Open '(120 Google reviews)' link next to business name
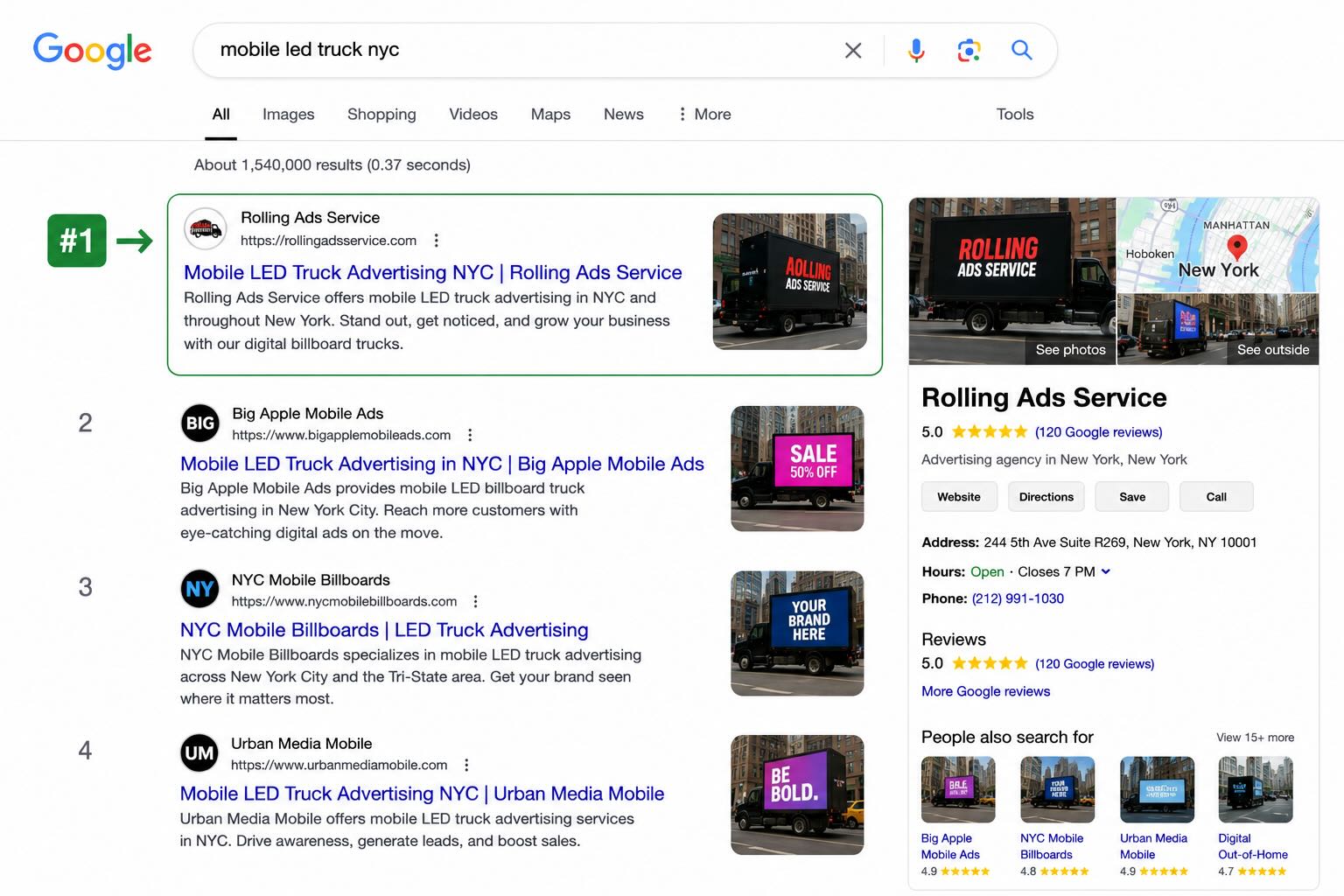 click(x=1098, y=432)
